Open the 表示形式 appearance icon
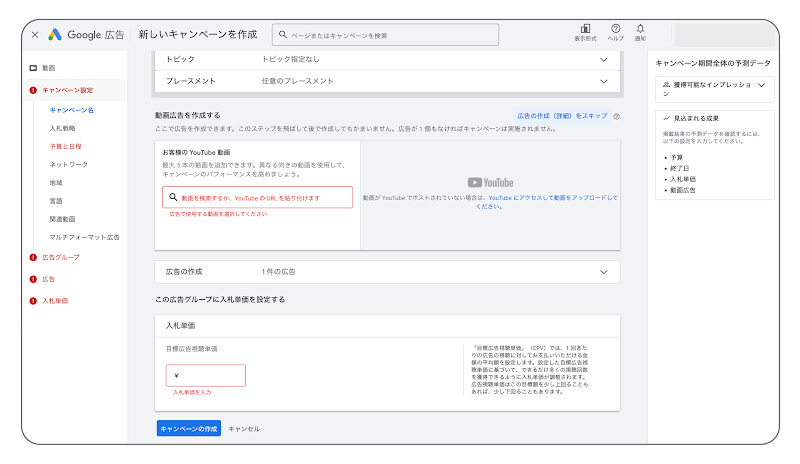 [585, 29]
